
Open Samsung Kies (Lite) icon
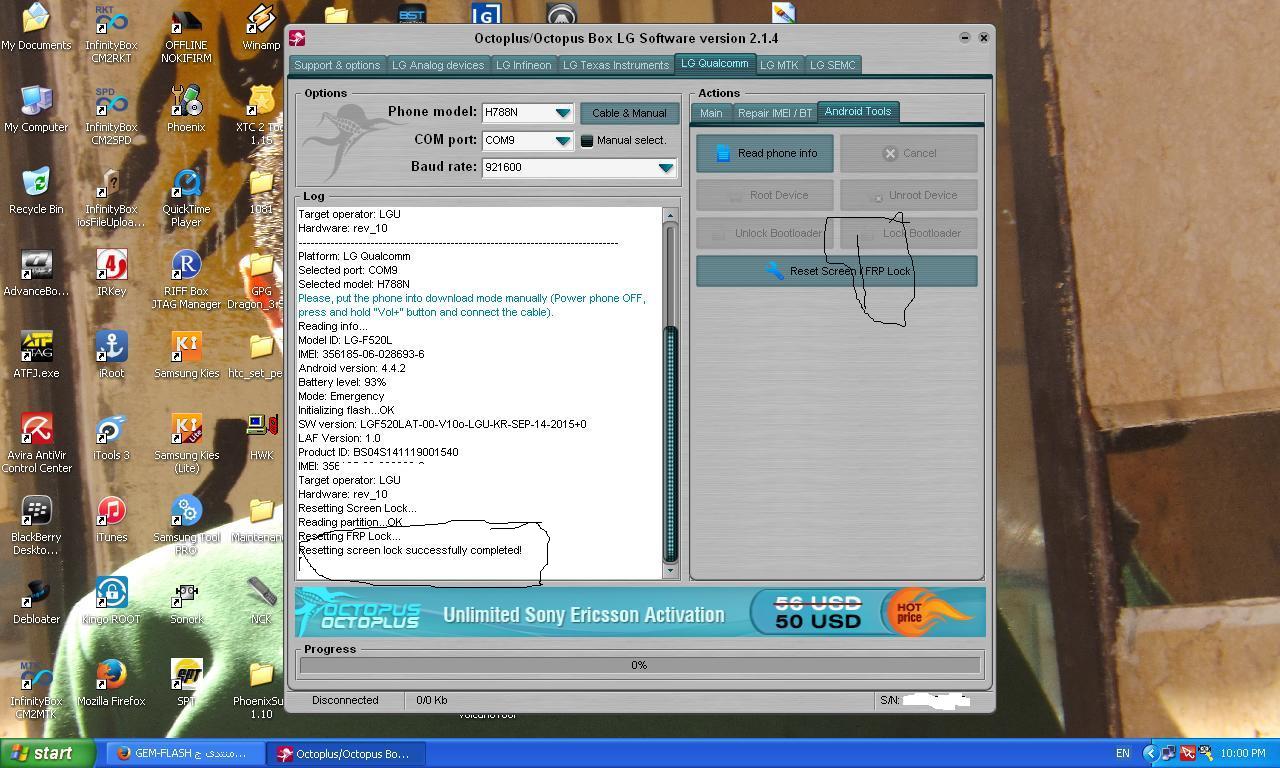point(186,443)
